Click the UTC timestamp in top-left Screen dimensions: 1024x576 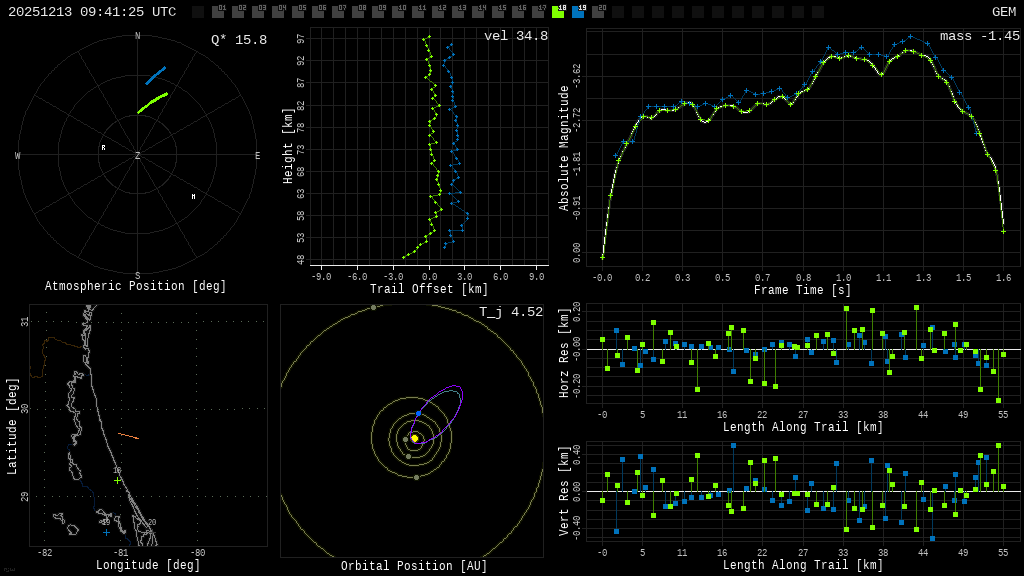tap(92, 12)
